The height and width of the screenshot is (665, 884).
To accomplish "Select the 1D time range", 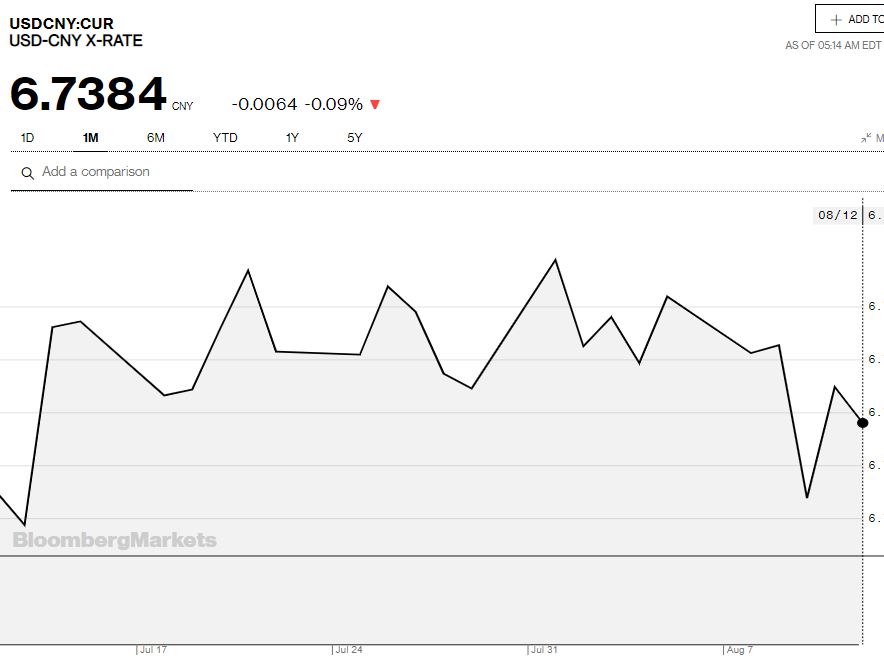I will [27, 138].
